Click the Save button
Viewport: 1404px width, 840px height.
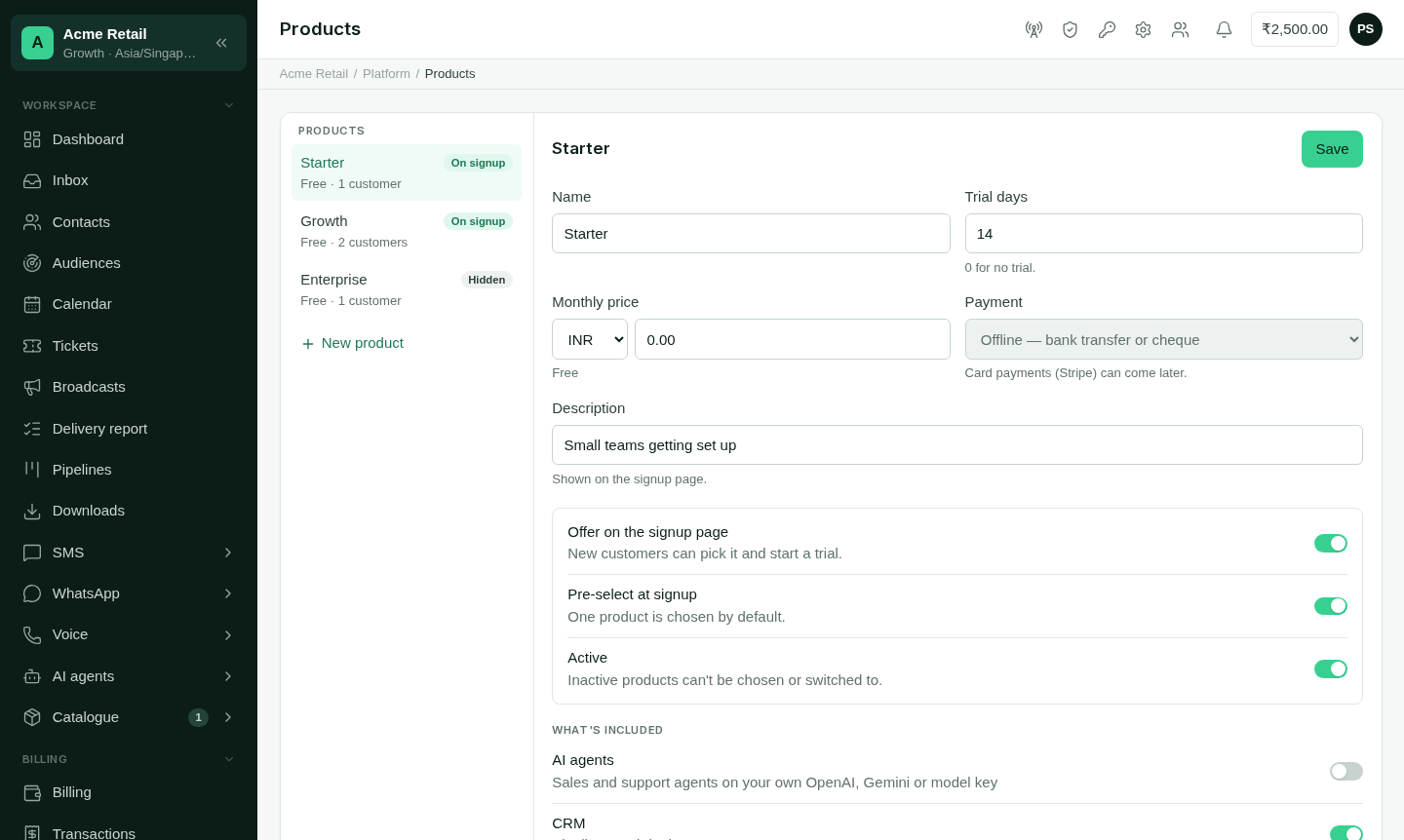pos(1332,149)
